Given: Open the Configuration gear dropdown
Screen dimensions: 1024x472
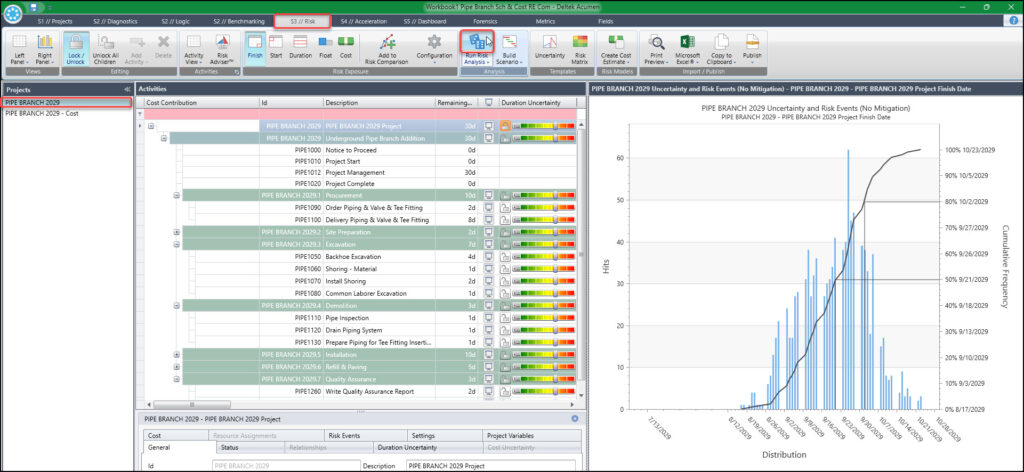Looking at the screenshot, I should click(434, 49).
